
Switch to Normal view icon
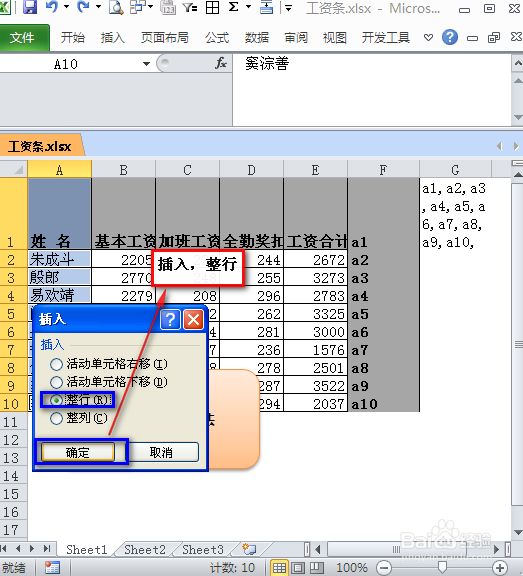point(279,568)
